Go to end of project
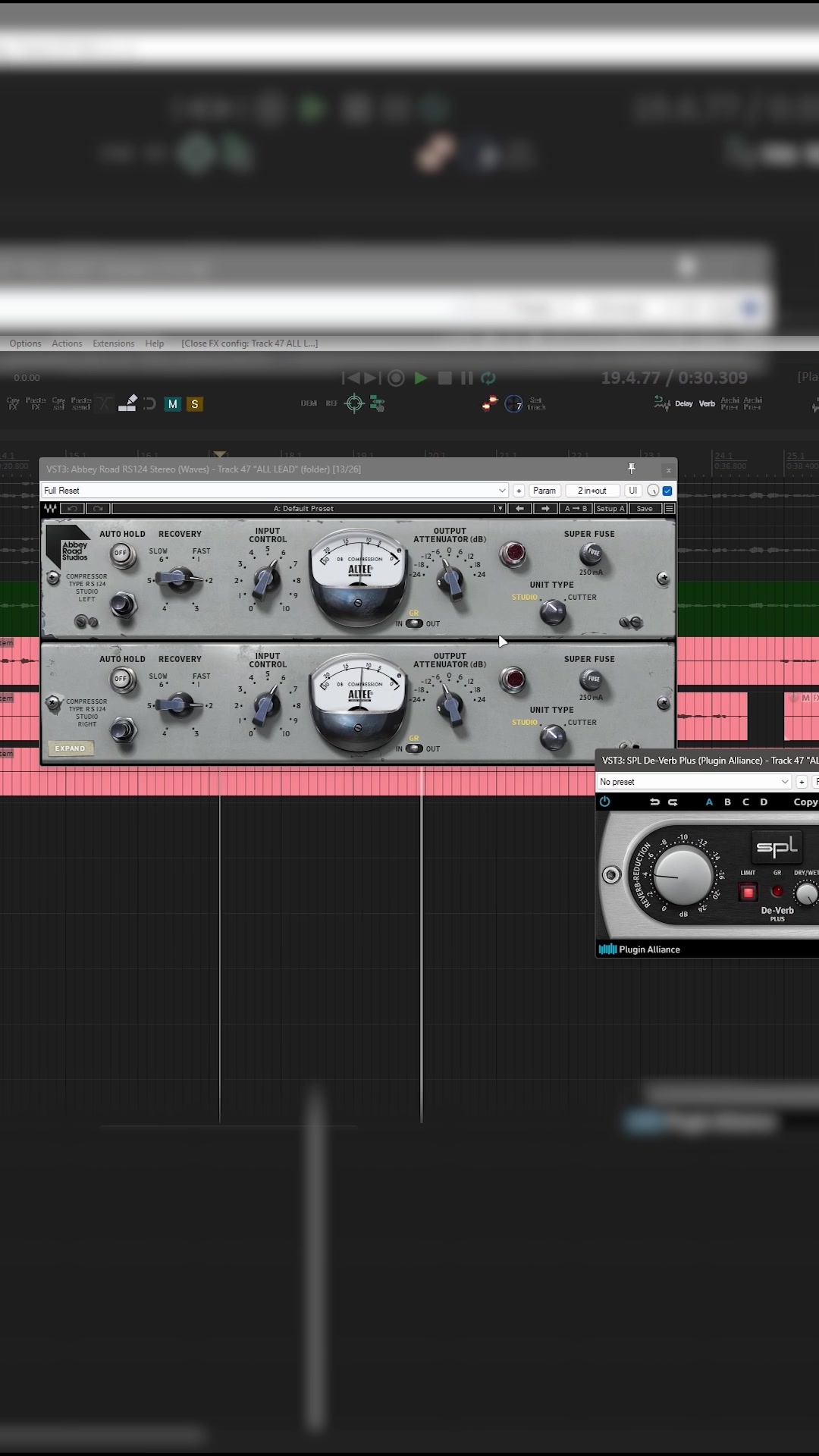This screenshot has height=1456, width=819. [x=372, y=378]
